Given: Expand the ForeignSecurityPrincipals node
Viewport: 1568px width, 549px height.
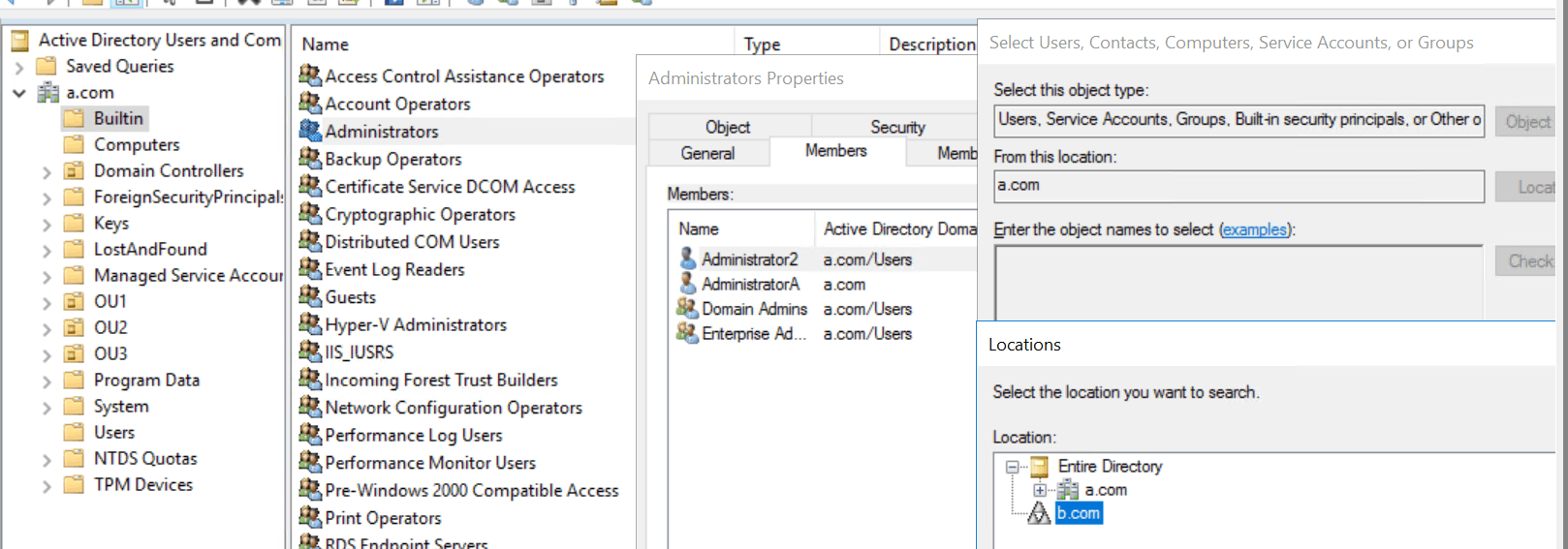Looking at the screenshot, I should tap(47, 198).
